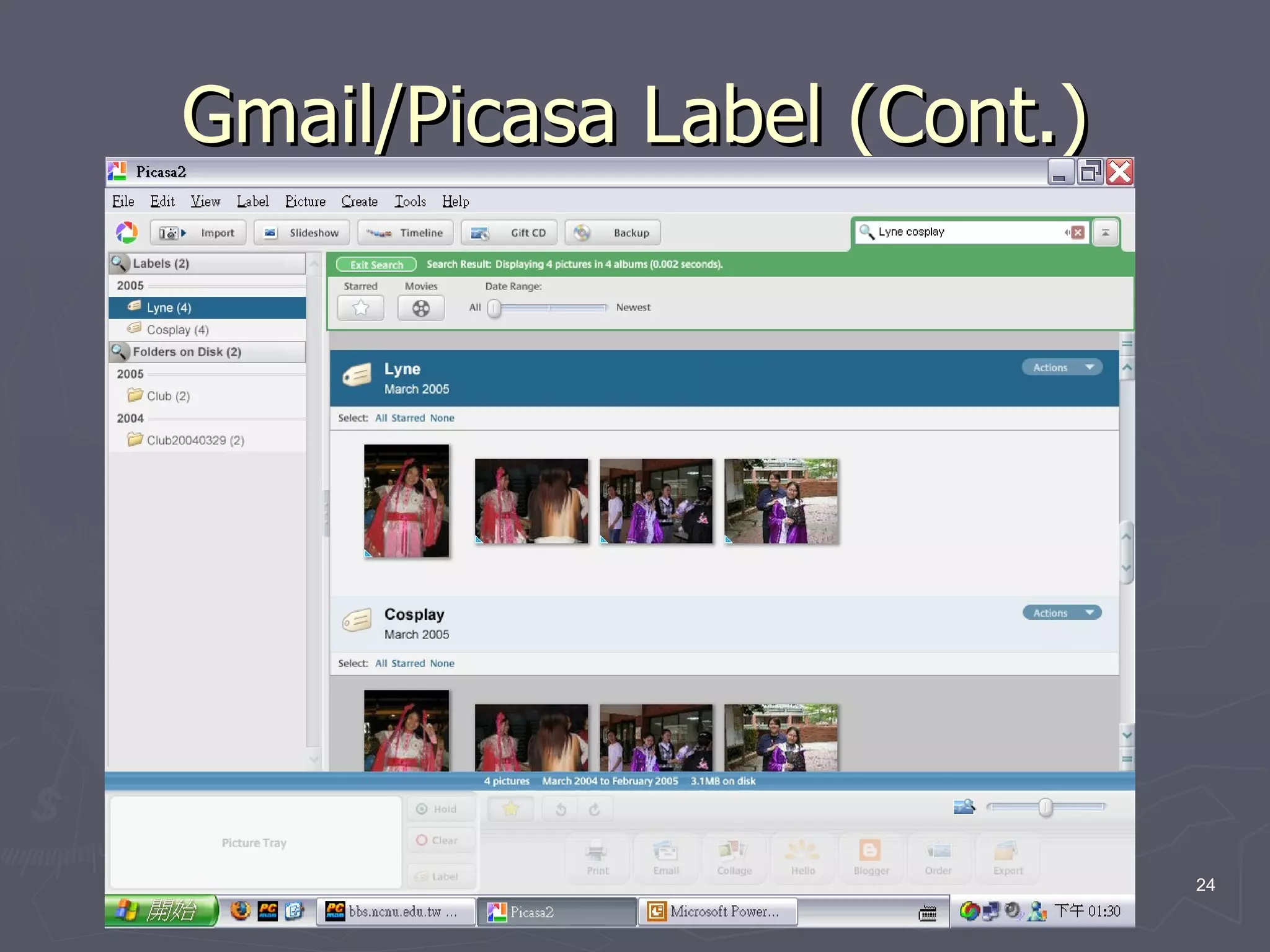Click the Date Range slider handle
This screenshot has height=952, width=1270.
pyautogui.click(x=494, y=308)
